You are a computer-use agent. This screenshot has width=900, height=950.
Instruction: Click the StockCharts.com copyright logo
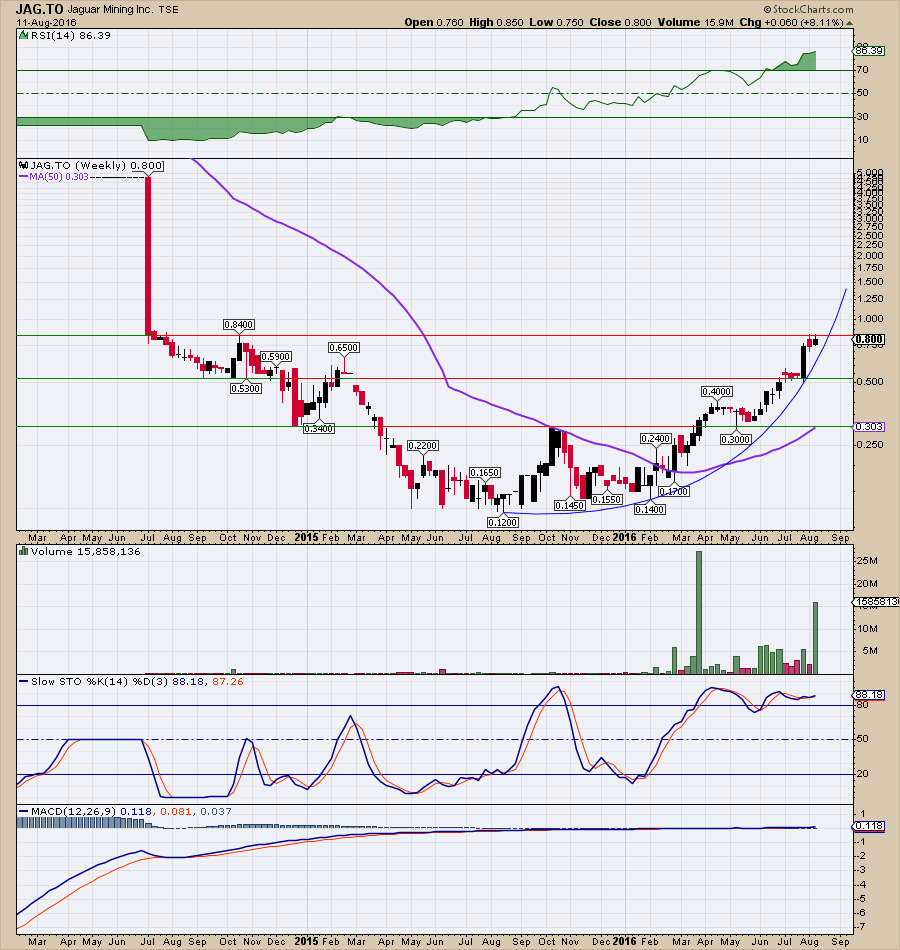[x=808, y=9]
